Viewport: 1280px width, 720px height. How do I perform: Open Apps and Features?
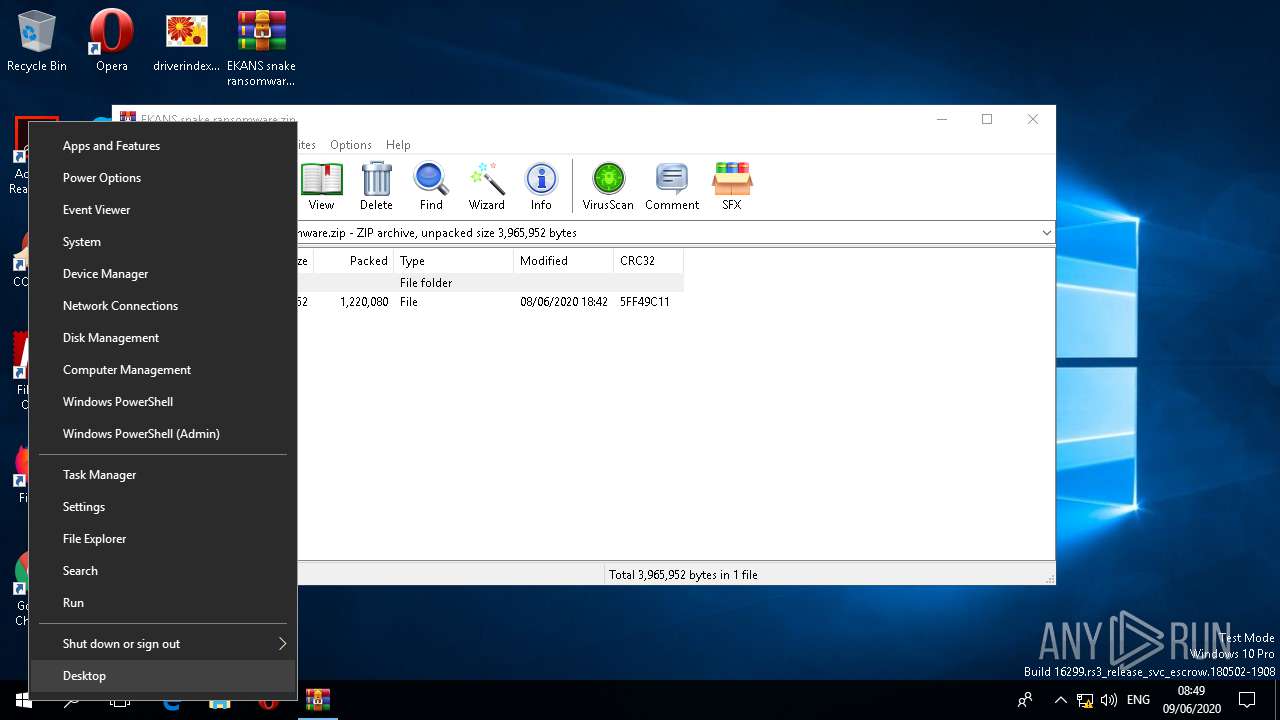163,146
